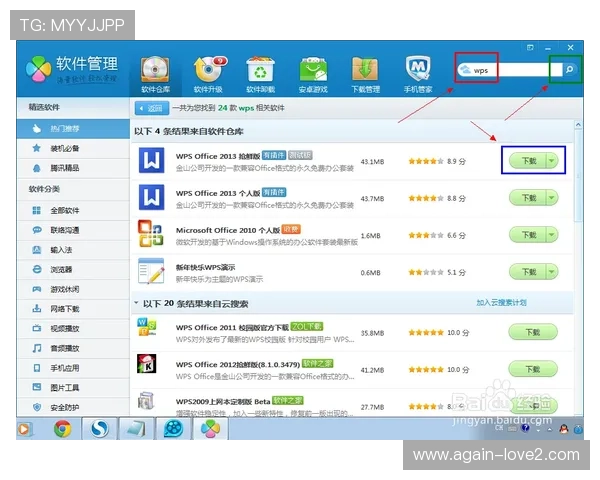Open the 下载管理 download manager icon
This screenshot has height=480, width=600.
365,72
